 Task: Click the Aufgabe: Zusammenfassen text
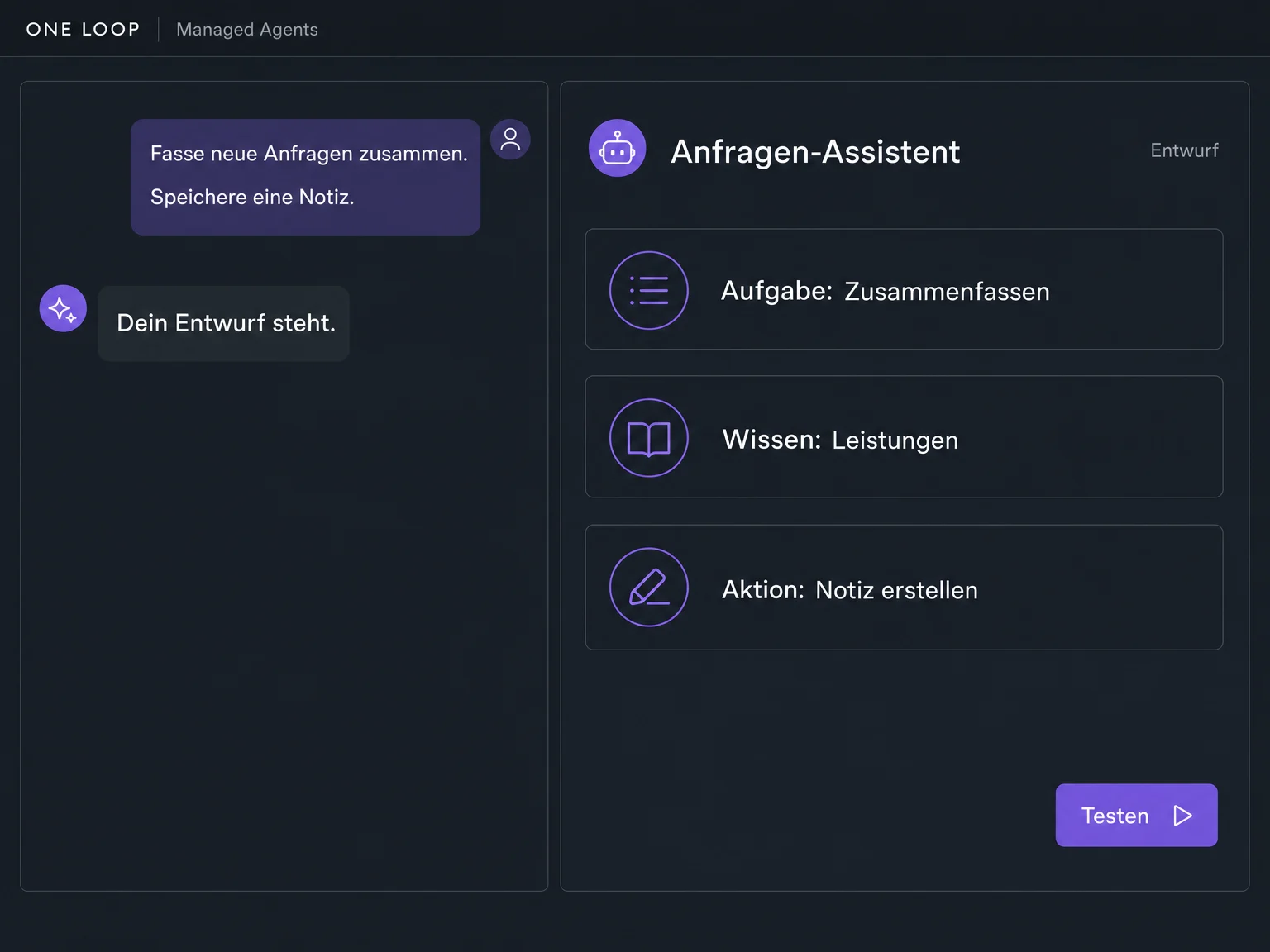click(x=886, y=292)
